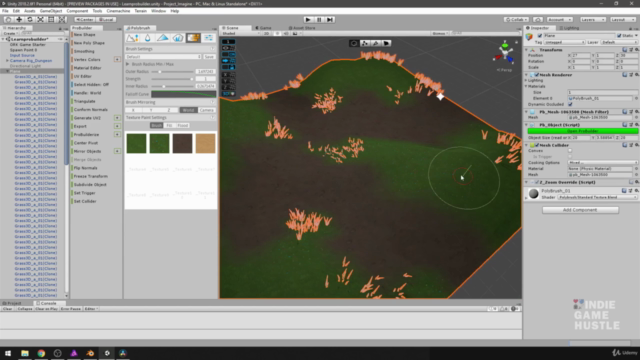Select the Rect transform tool

click(x=51, y=19)
